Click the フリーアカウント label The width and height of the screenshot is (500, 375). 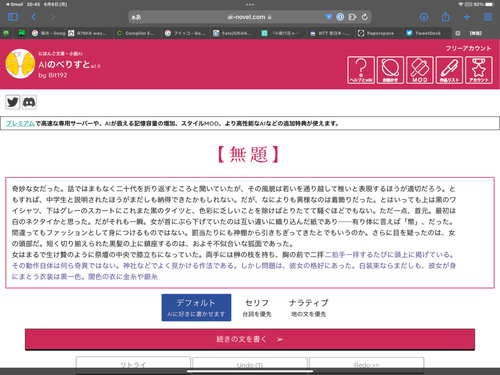pos(468,48)
